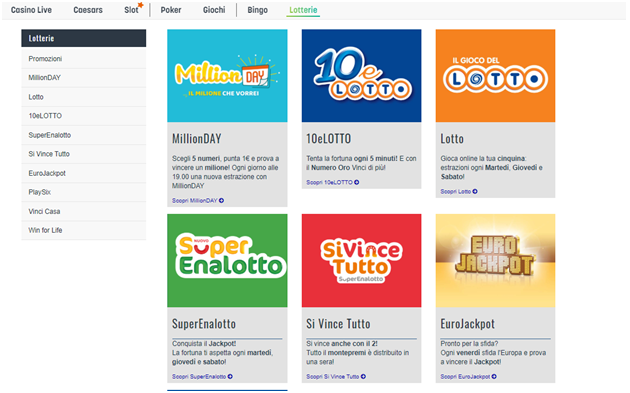Click arrow icon beside Scopri SuperEnalotto
The width and height of the screenshot is (630, 393).
coord(230,377)
